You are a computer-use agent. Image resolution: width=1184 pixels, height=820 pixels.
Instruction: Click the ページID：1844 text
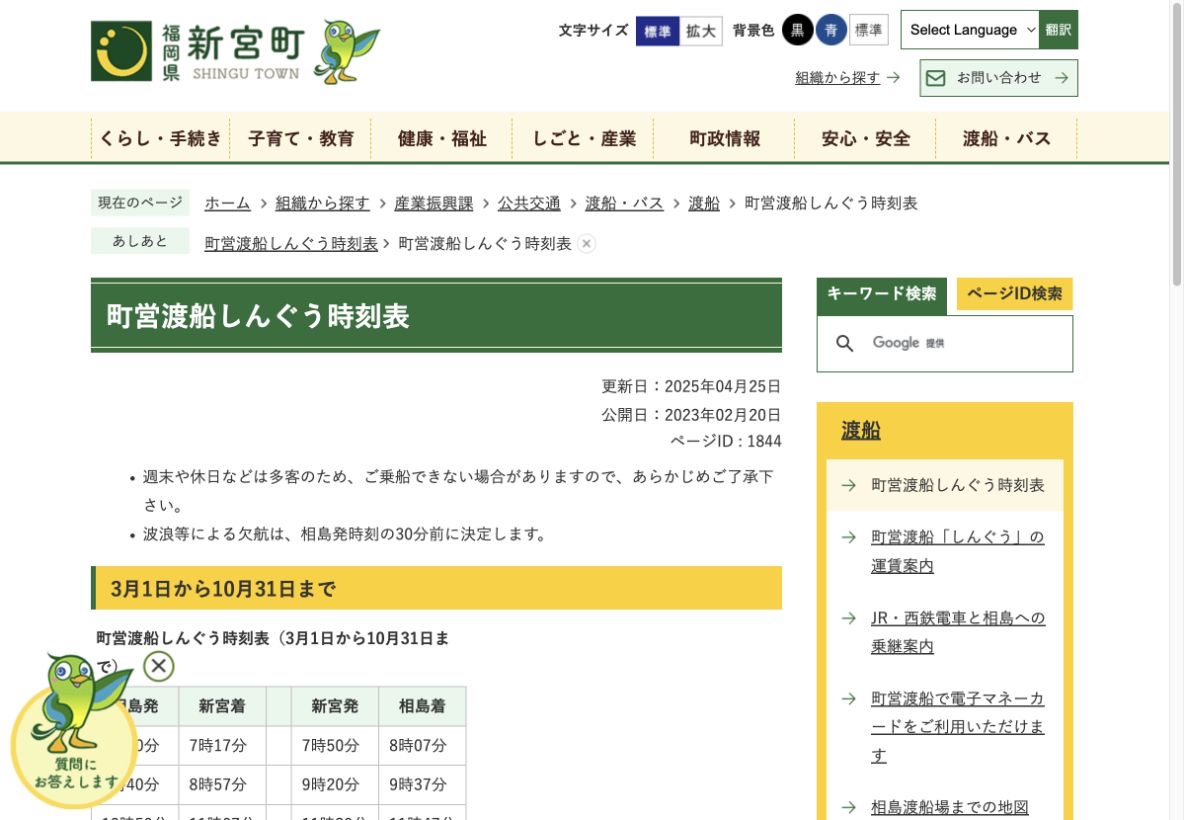[726, 441]
